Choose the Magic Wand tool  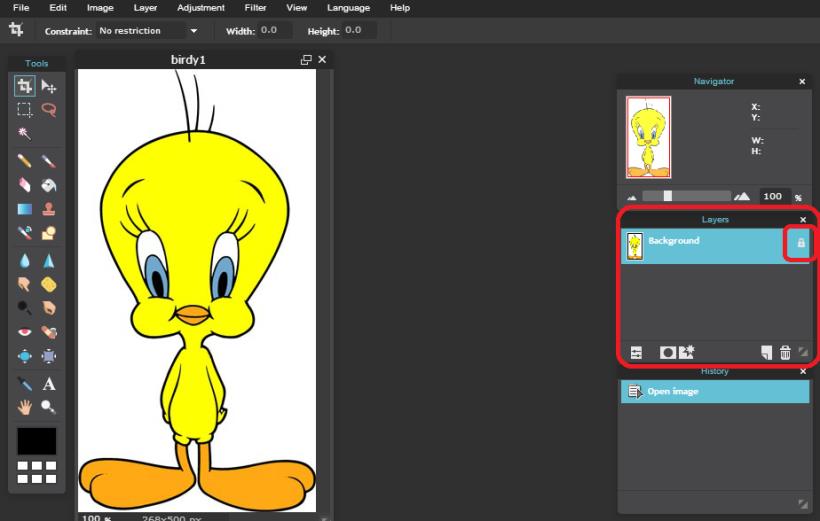click(x=25, y=134)
